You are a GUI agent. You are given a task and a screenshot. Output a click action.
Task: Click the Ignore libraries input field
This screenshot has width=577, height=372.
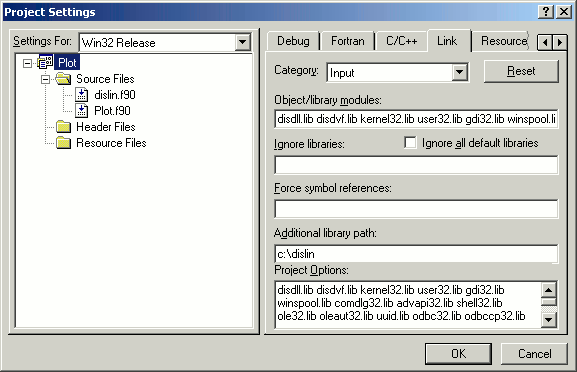tap(416, 165)
